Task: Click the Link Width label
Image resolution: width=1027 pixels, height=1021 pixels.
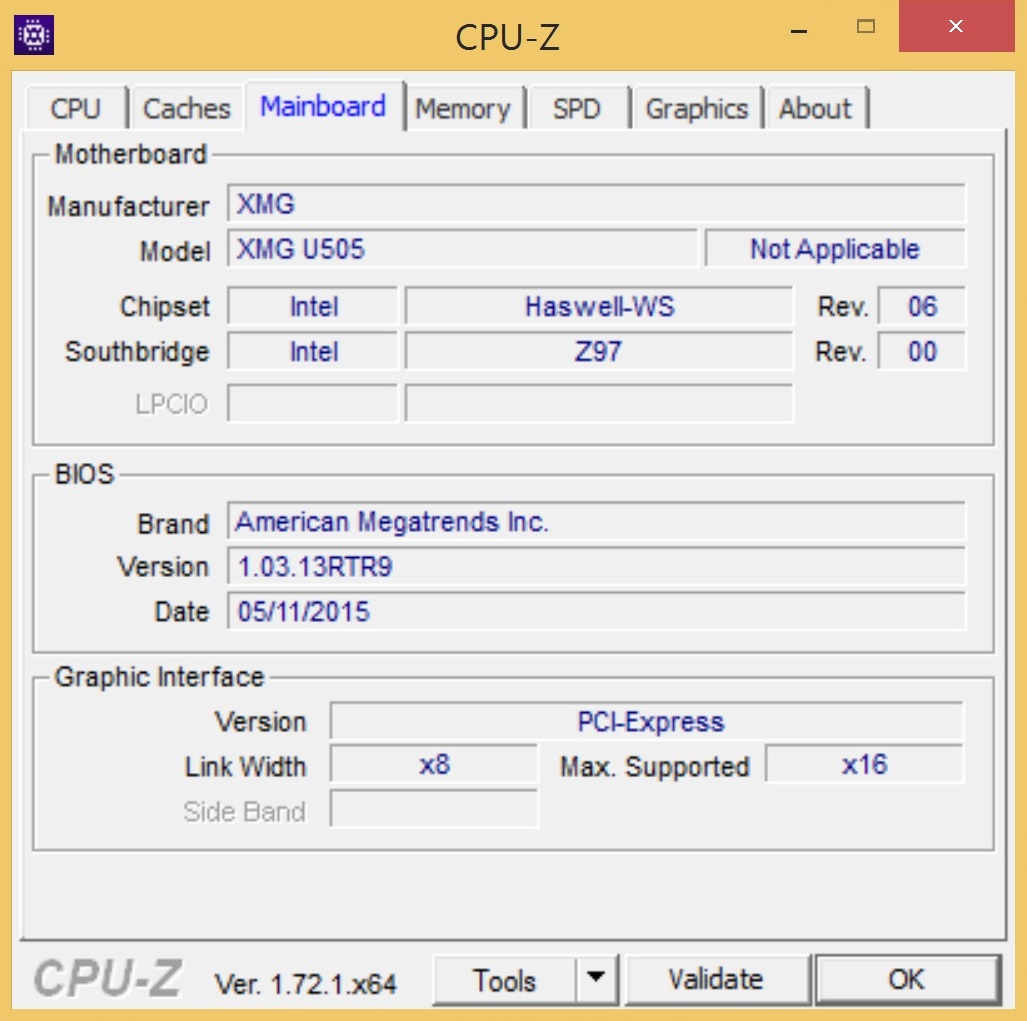Action: pyautogui.click(x=245, y=766)
